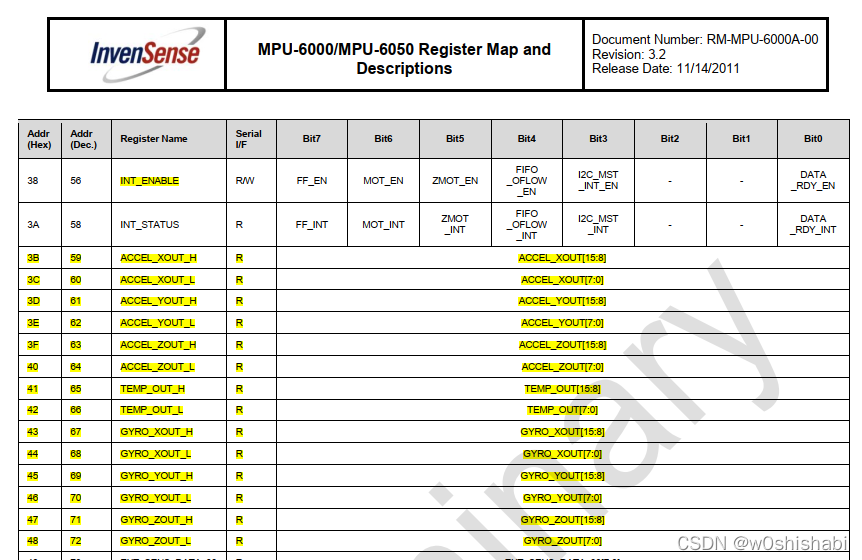Click the 'Addr (Hex)' column header

coord(39,139)
